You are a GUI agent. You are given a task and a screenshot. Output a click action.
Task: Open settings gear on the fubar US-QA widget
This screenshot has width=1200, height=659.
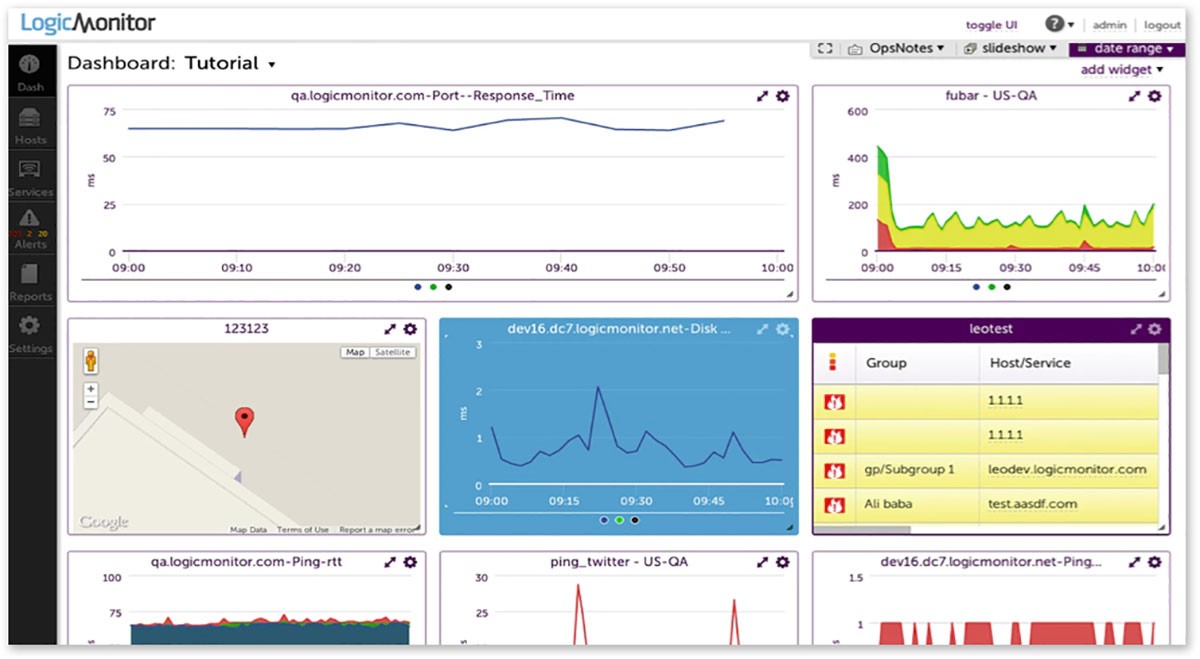click(1155, 96)
